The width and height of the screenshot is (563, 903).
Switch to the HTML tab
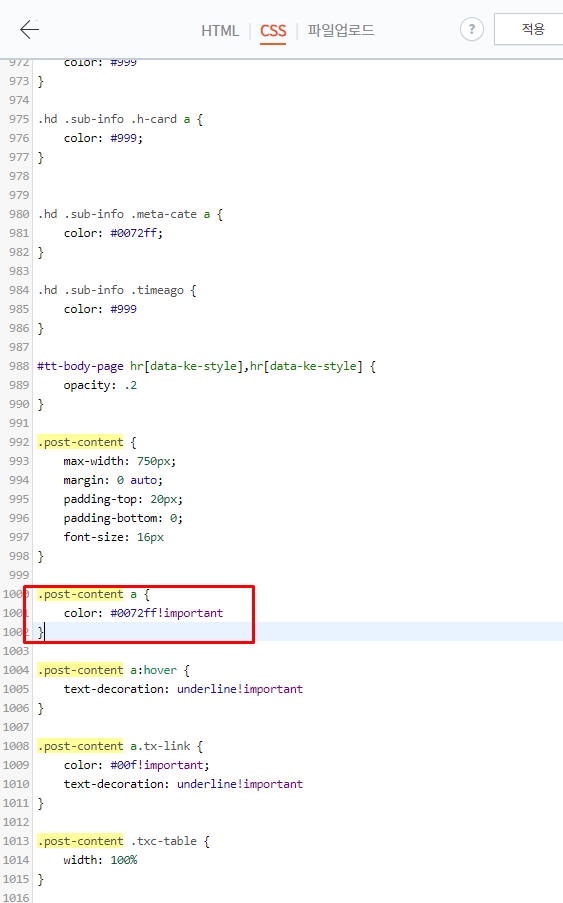tap(220, 31)
